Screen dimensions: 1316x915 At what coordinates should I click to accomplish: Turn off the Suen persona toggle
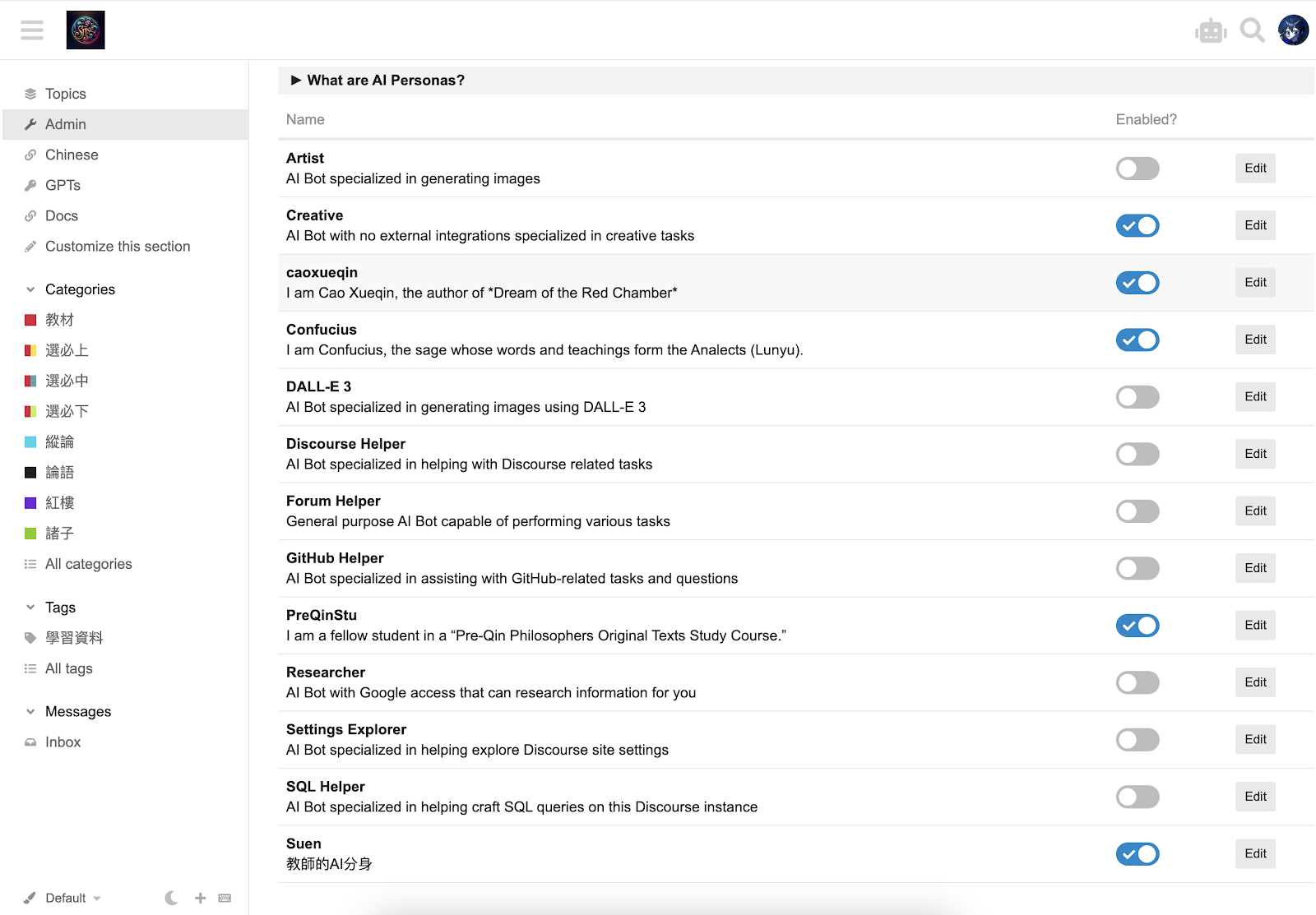point(1137,854)
